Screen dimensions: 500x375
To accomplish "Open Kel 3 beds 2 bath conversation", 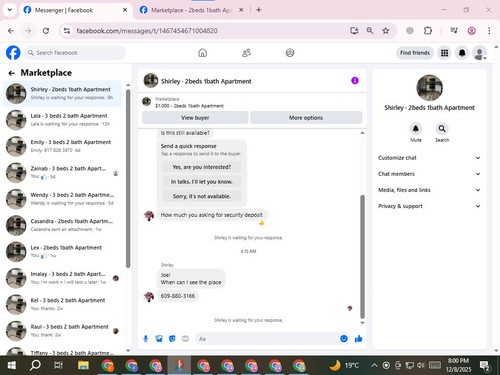I will tap(63, 304).
